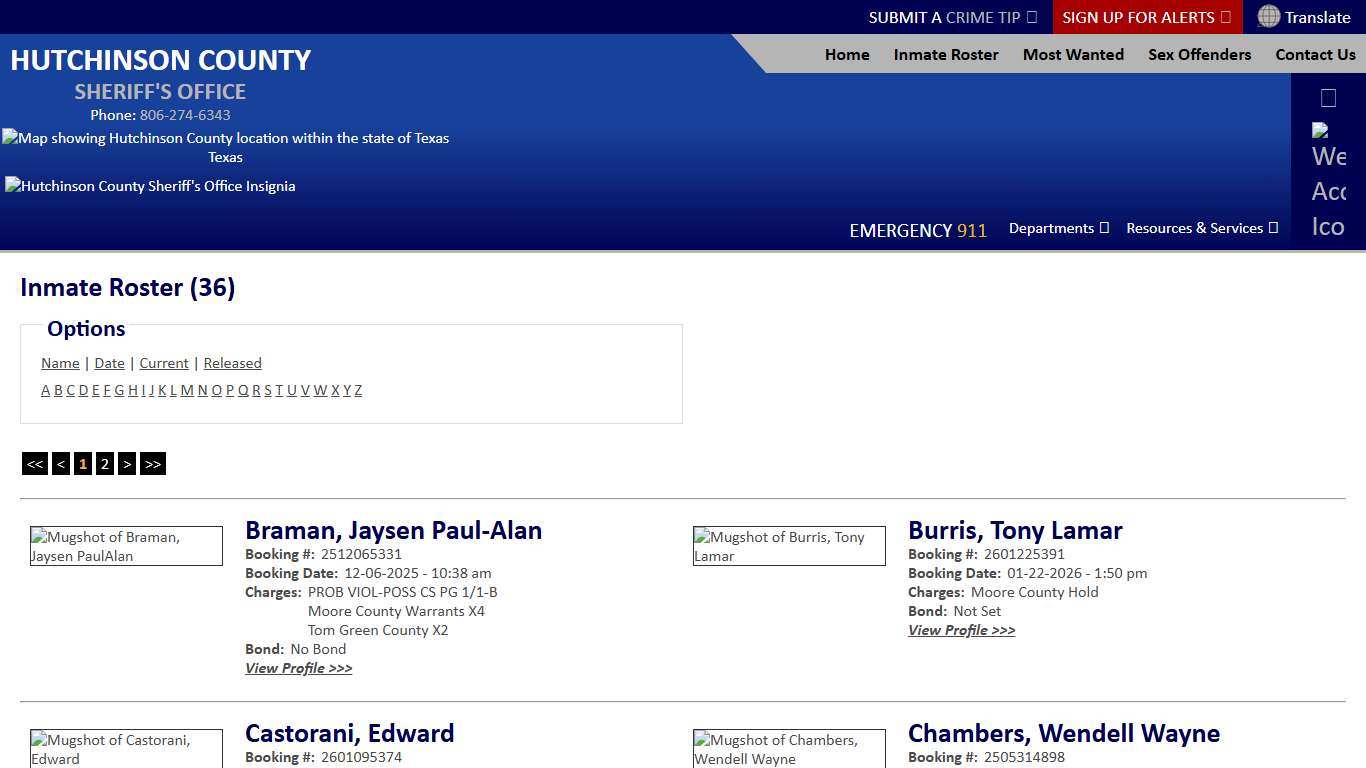Screen dimensions: 1366x768
Task: Go to previous roster page (<)
Action: (61, 464)
